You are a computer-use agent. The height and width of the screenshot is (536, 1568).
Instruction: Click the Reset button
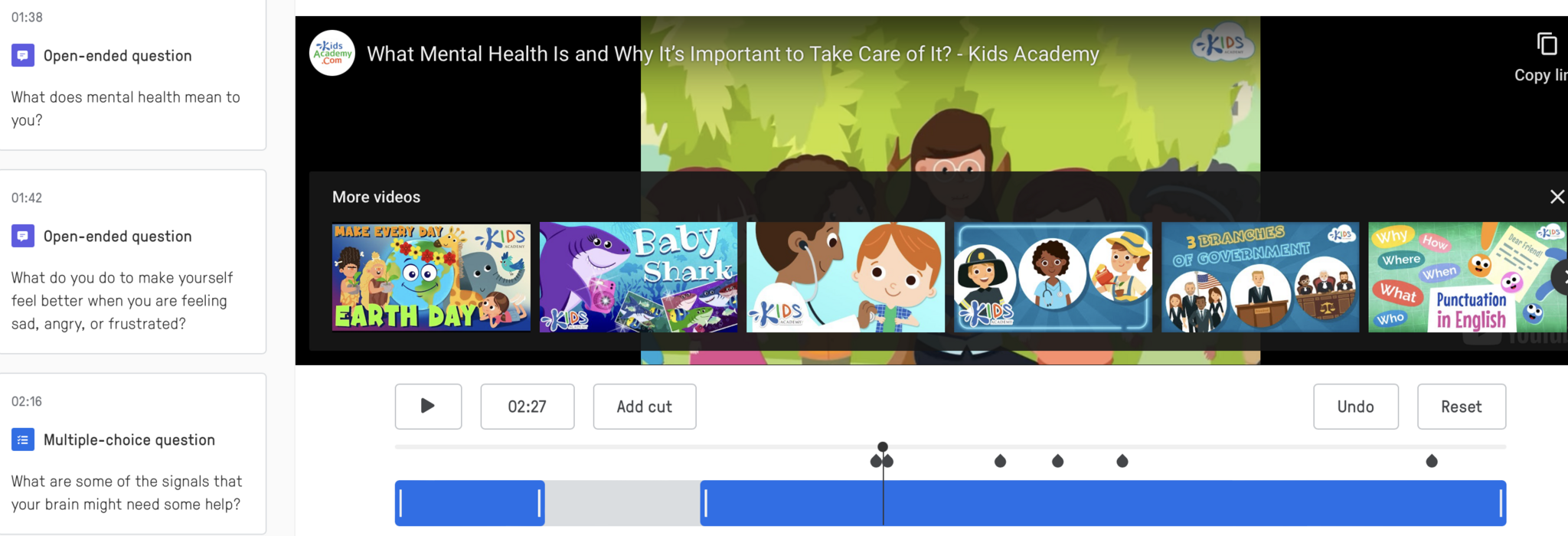coord(1462,407)
